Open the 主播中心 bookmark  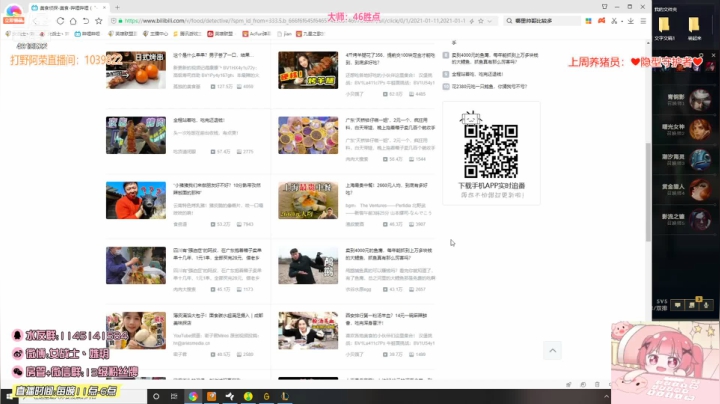coord(156,34)
